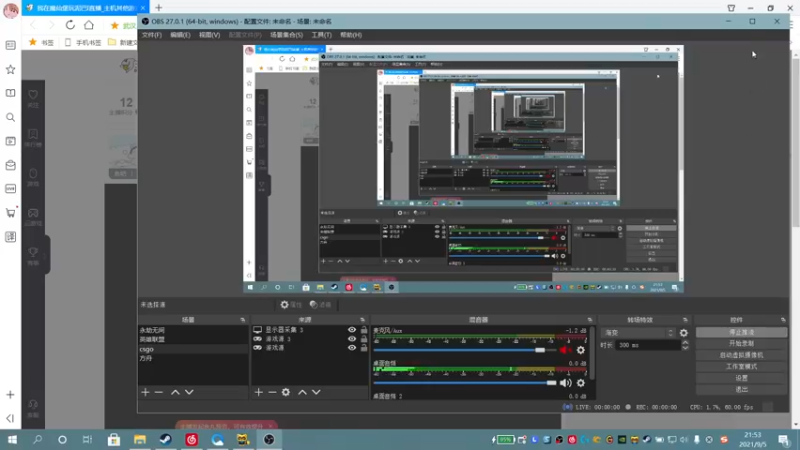Open a new browser tab with plus
800x450 pixels.
point(159,8)
